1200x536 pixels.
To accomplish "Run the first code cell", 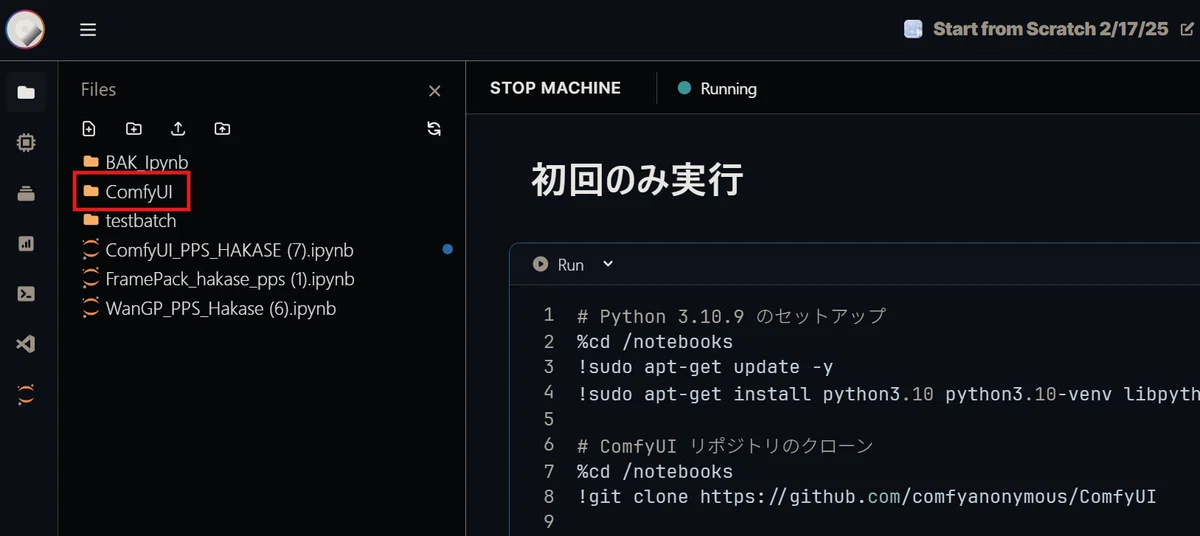I will pyautogui.click(x=558, y=265).
